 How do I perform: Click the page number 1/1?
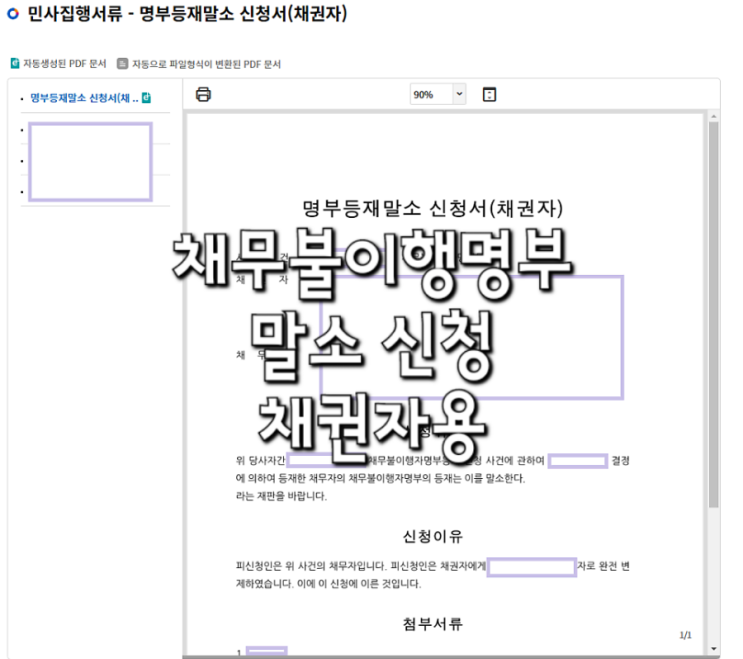coord(686,635)
